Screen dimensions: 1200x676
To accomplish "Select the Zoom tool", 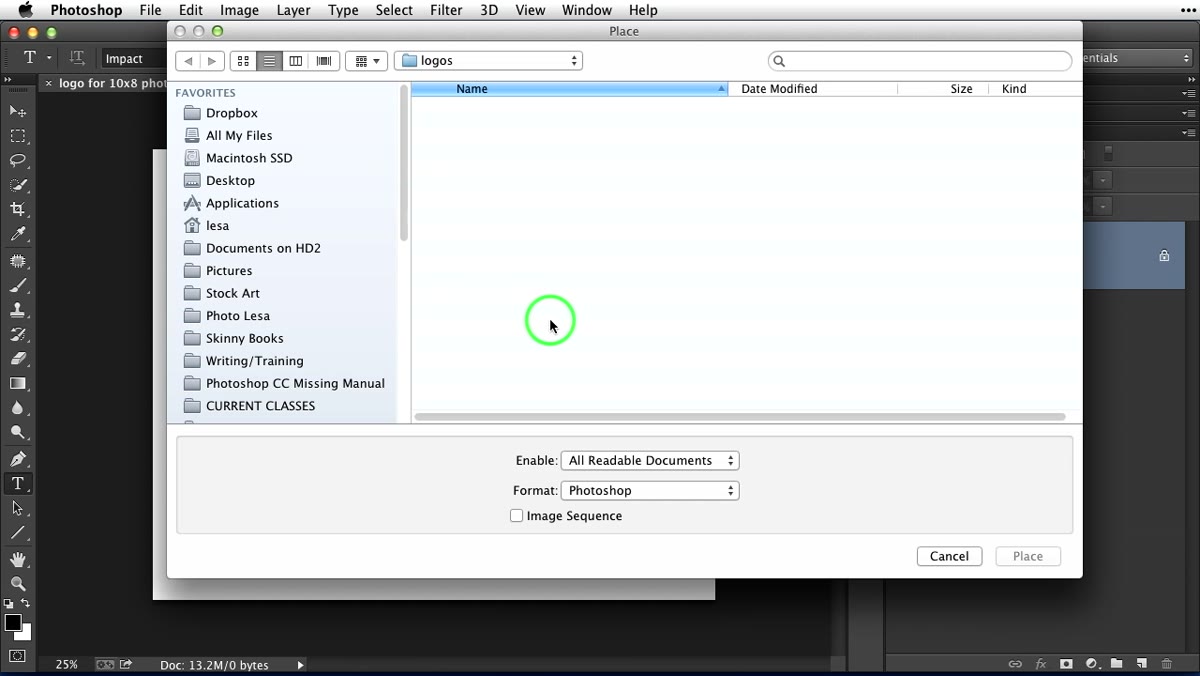I will [18, 584].
